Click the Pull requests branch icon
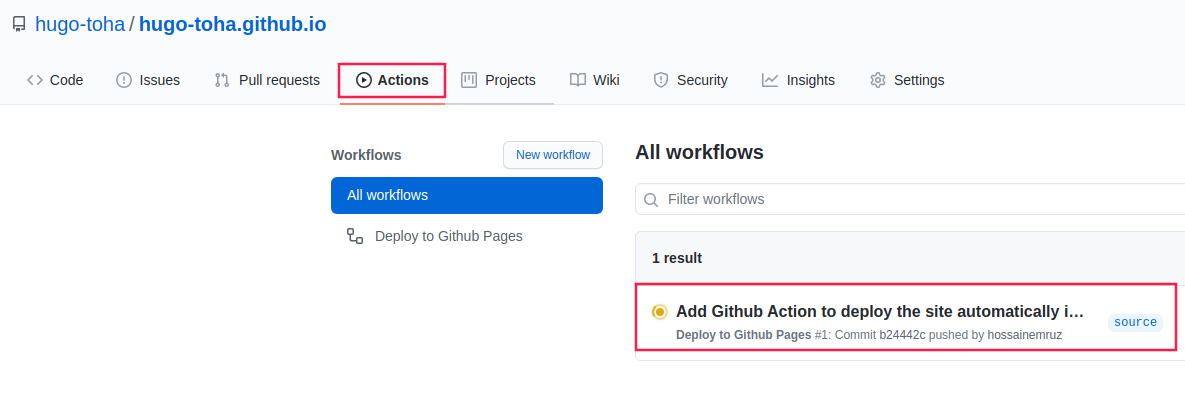 [x=222, y=80]
